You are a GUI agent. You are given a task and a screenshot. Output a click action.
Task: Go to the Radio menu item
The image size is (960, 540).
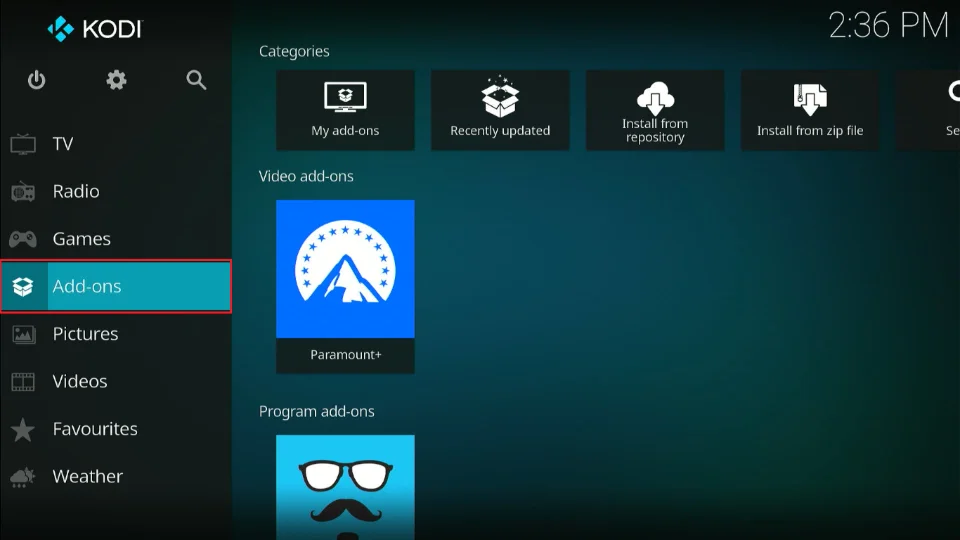pyautogui.click(x=76, y=191)
